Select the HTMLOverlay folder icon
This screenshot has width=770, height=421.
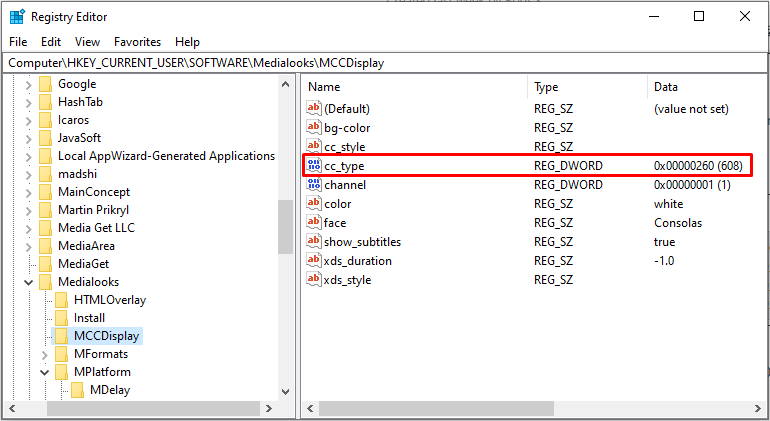pos(61,300)
